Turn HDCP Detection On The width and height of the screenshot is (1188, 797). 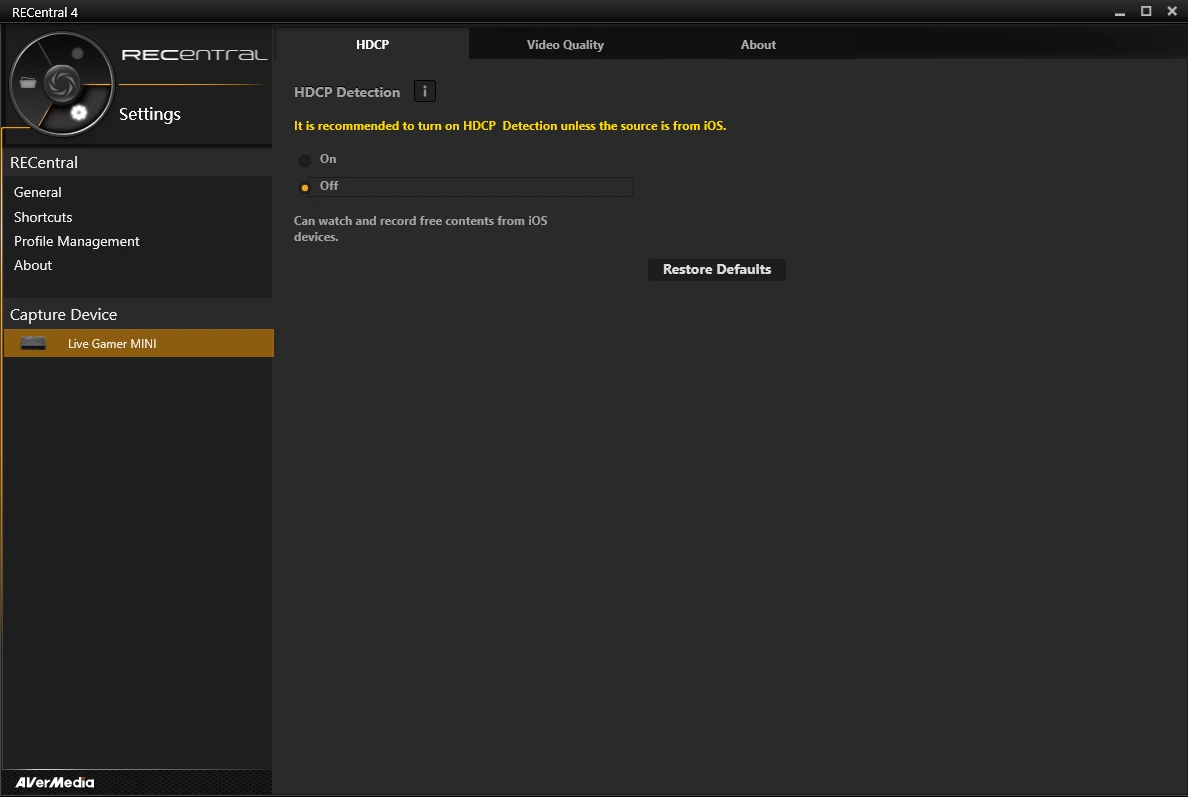point(305,160)
